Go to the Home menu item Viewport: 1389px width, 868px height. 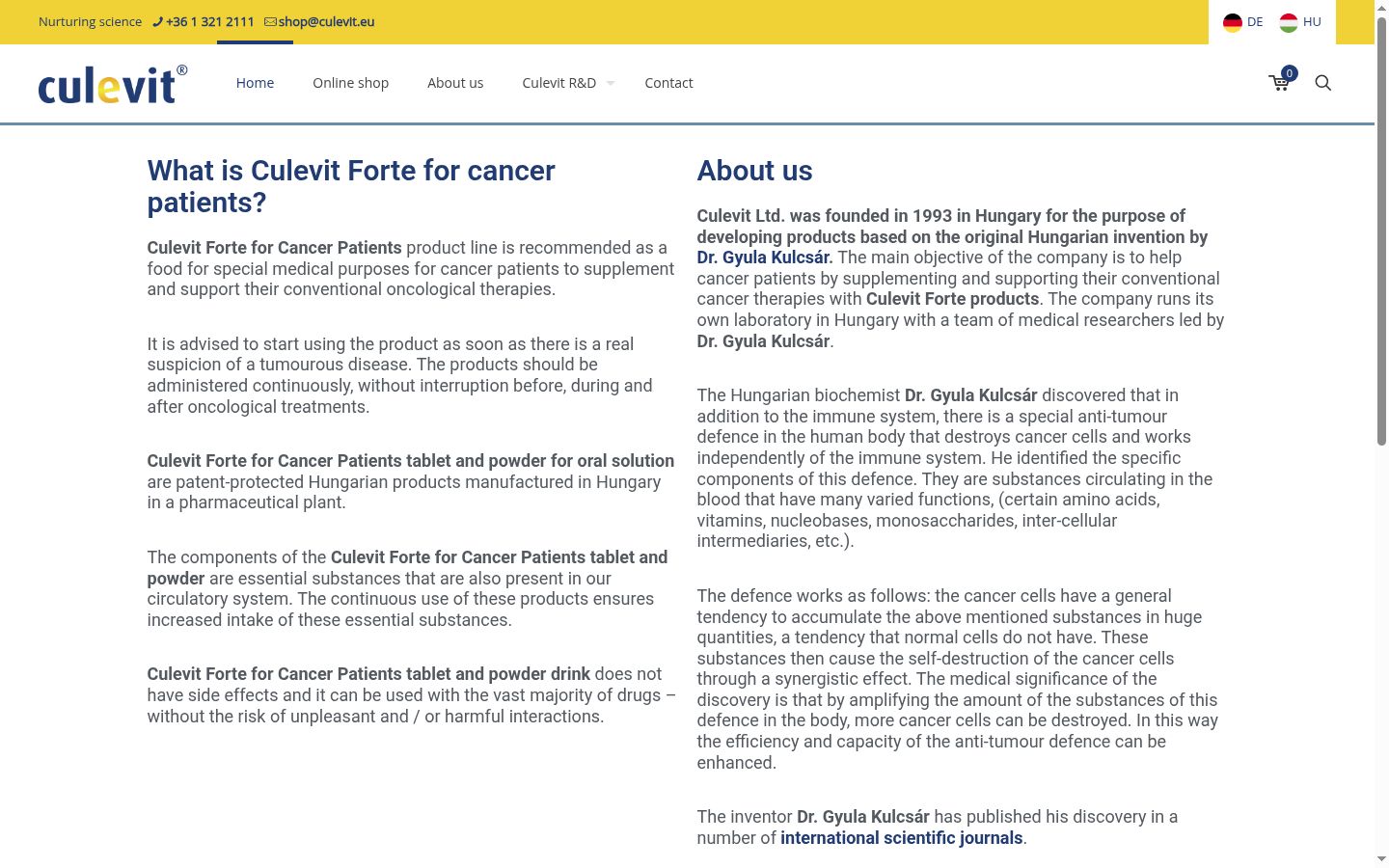click(x=255, y=83)
